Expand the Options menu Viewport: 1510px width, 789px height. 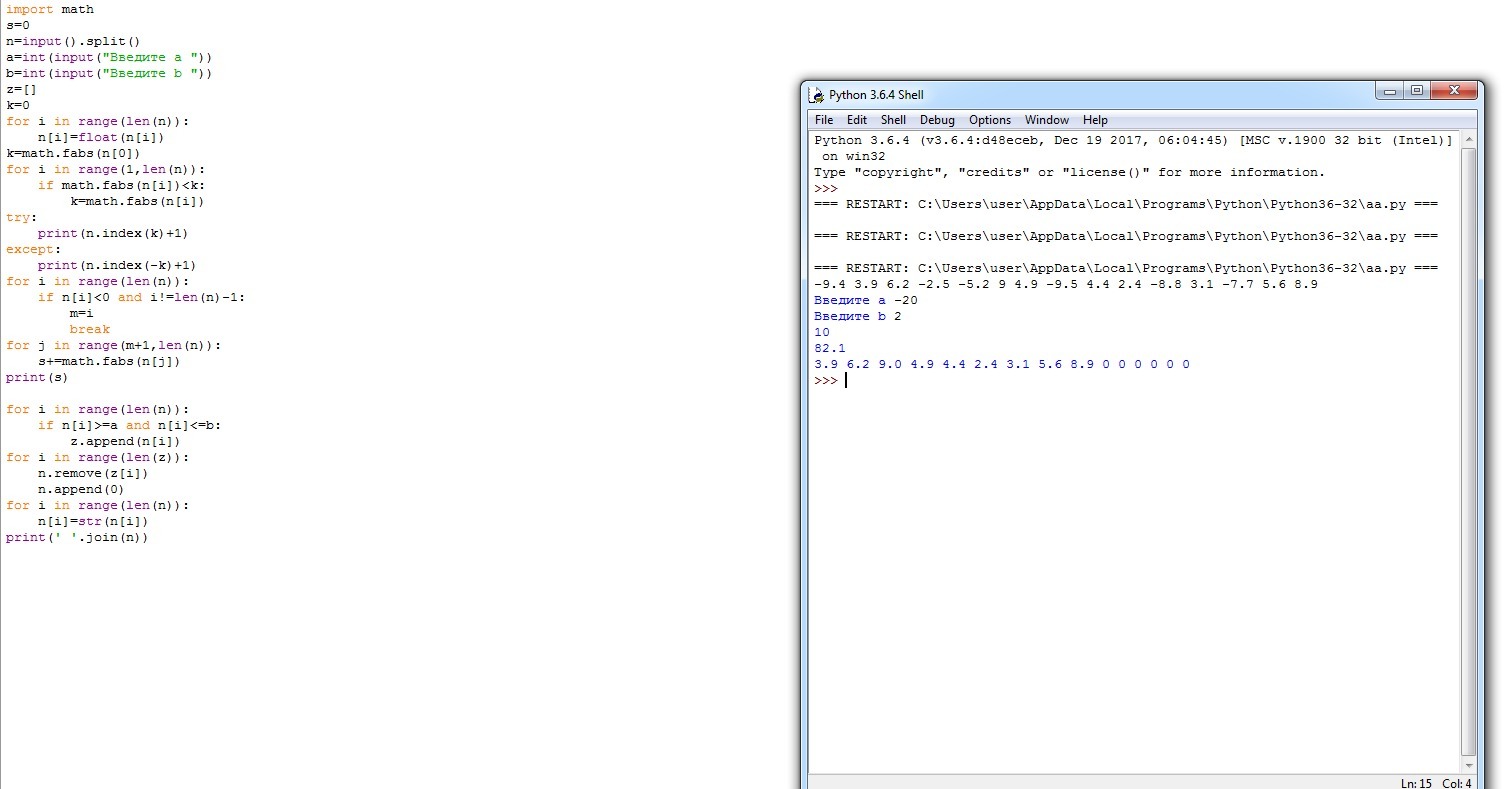[x=989, y=120]
